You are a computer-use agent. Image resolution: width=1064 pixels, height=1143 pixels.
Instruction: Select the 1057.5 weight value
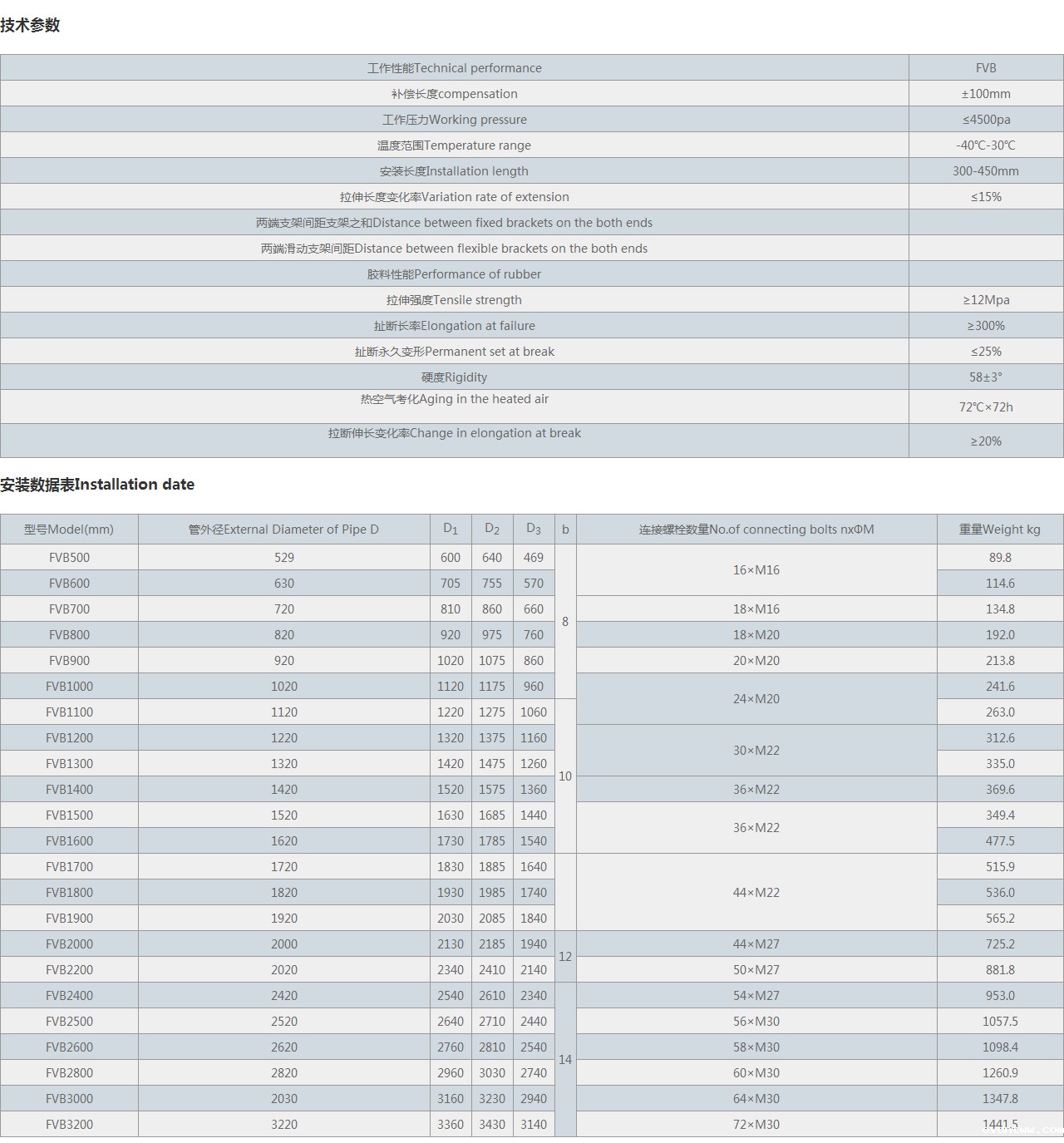pos(999,1022)
